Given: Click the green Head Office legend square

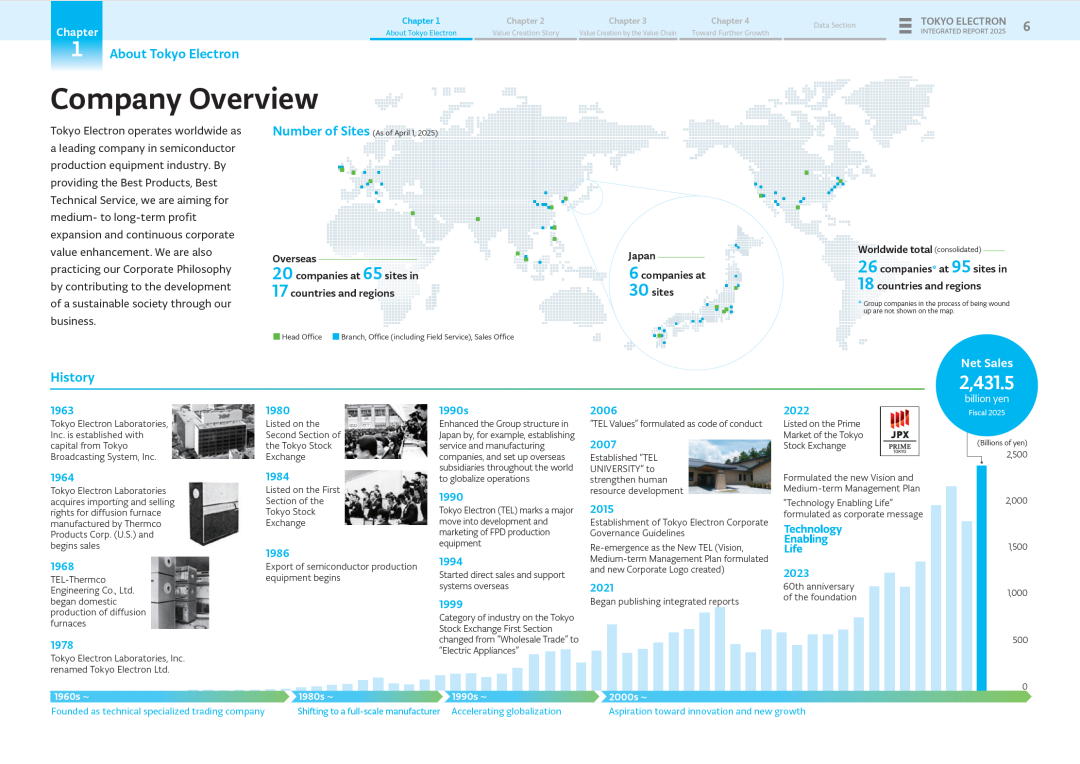Looking at the screenshot, I should (x=277, y=337).
